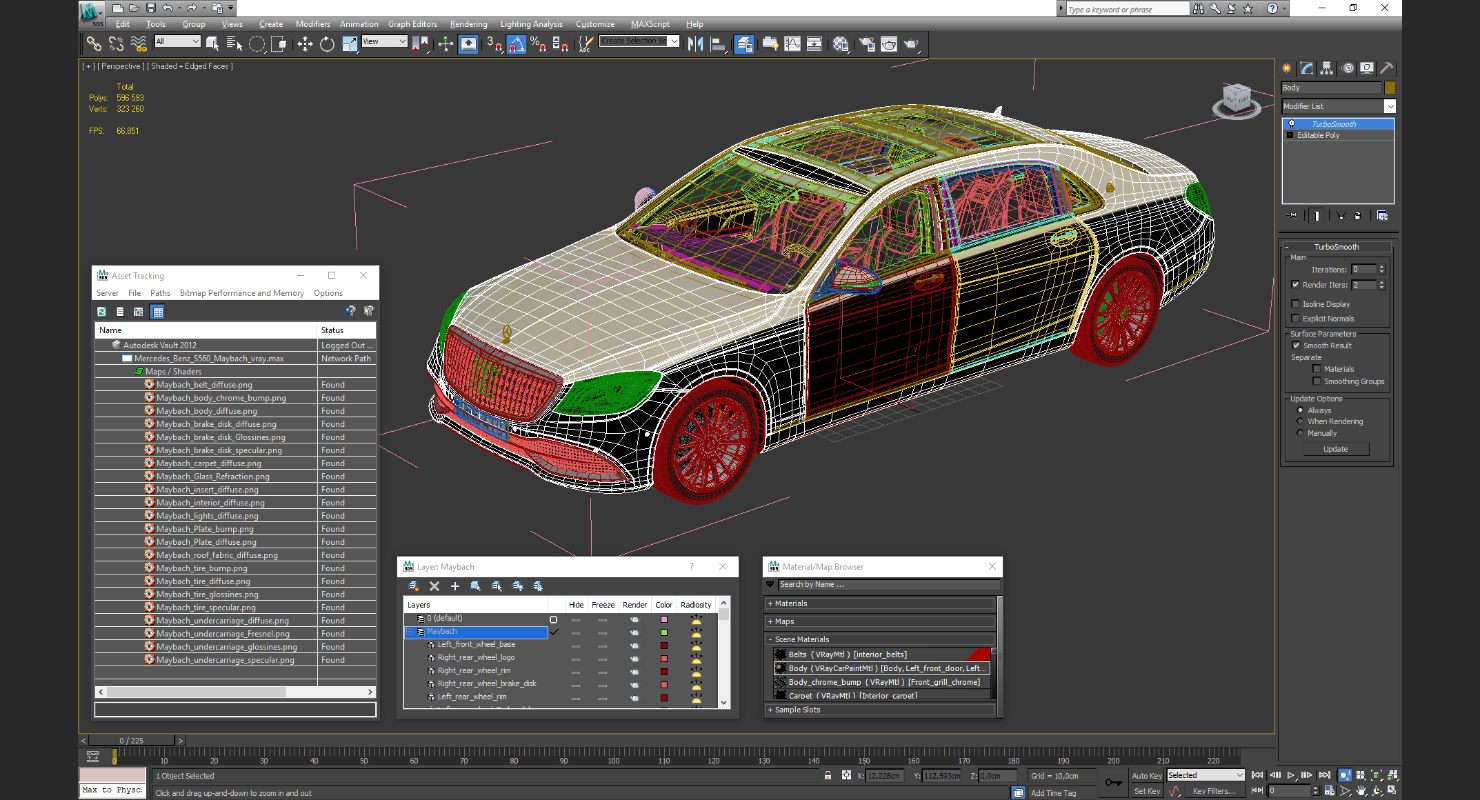Collapse the Scene Materials group

[x=880, y=639]
